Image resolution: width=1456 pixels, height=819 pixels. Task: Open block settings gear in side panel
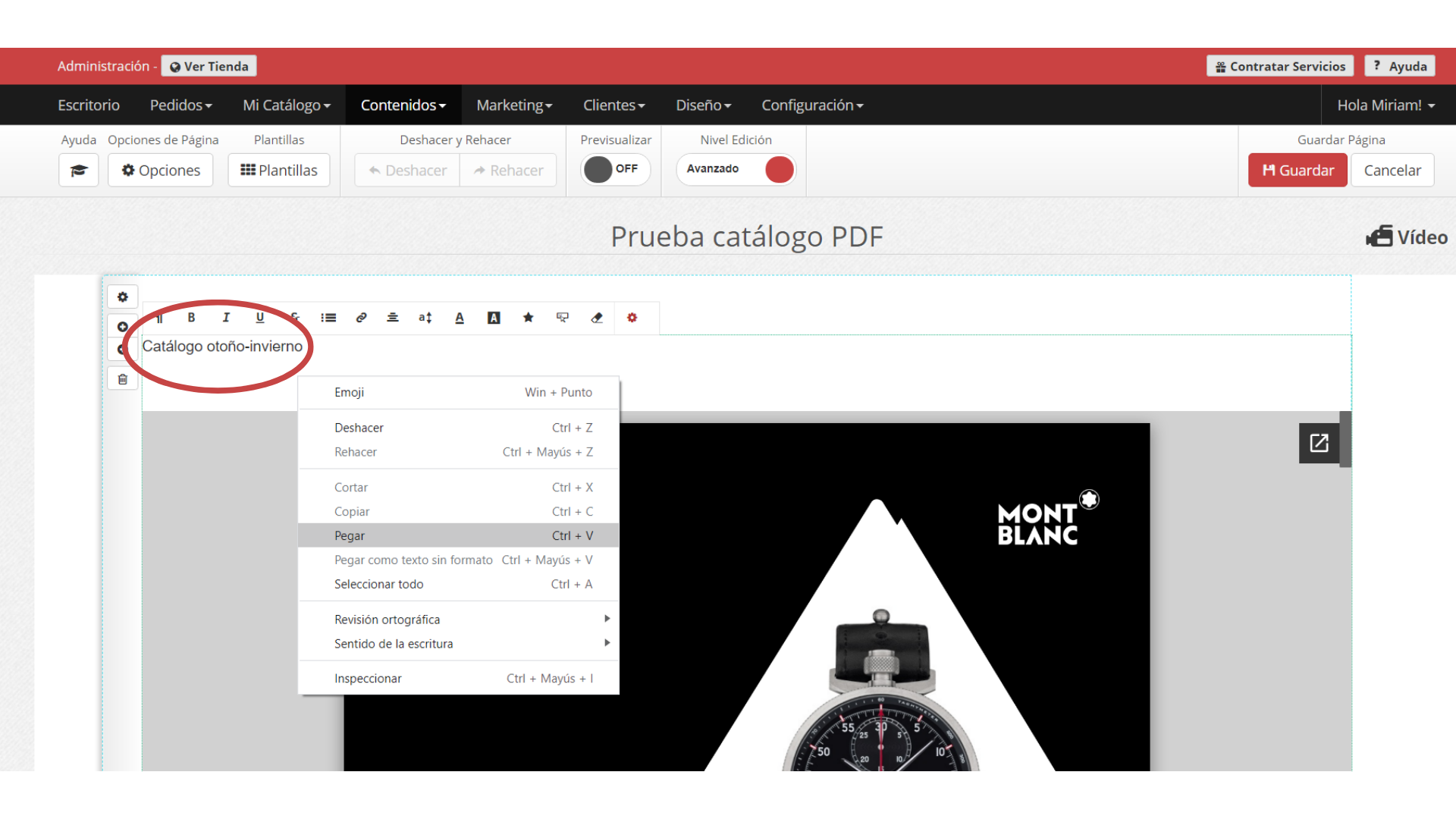123,297
